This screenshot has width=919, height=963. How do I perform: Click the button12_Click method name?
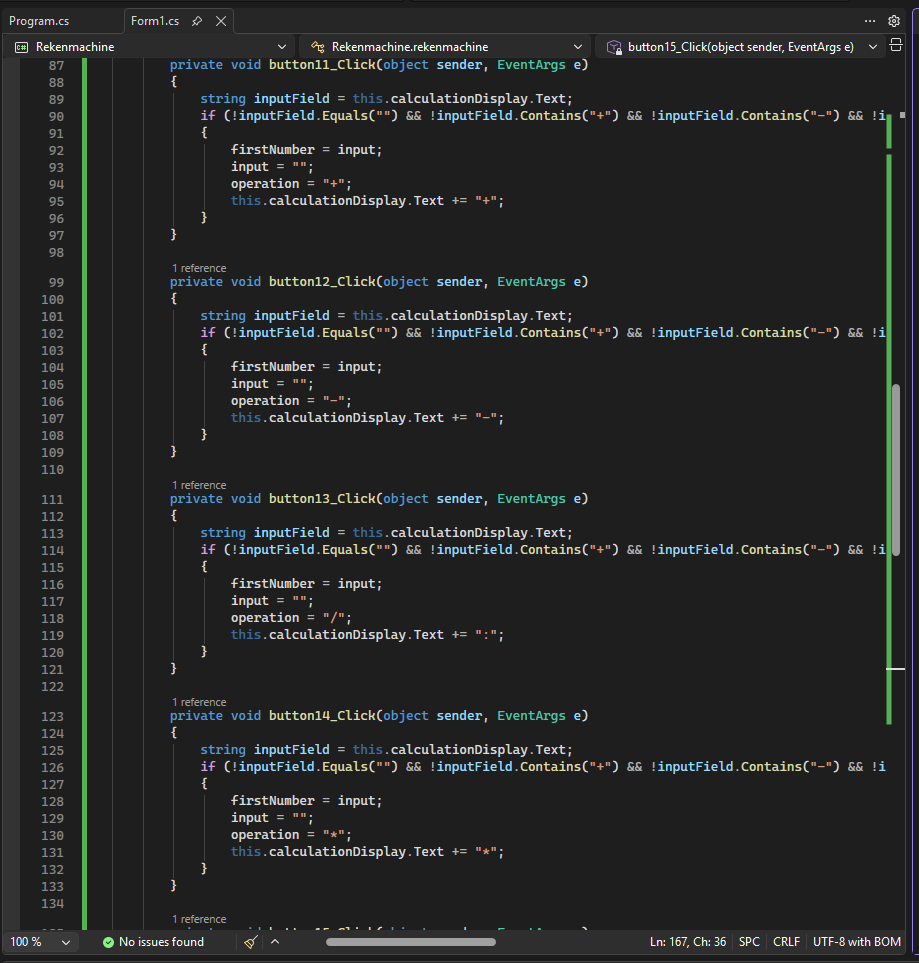[x=322, y=282]
